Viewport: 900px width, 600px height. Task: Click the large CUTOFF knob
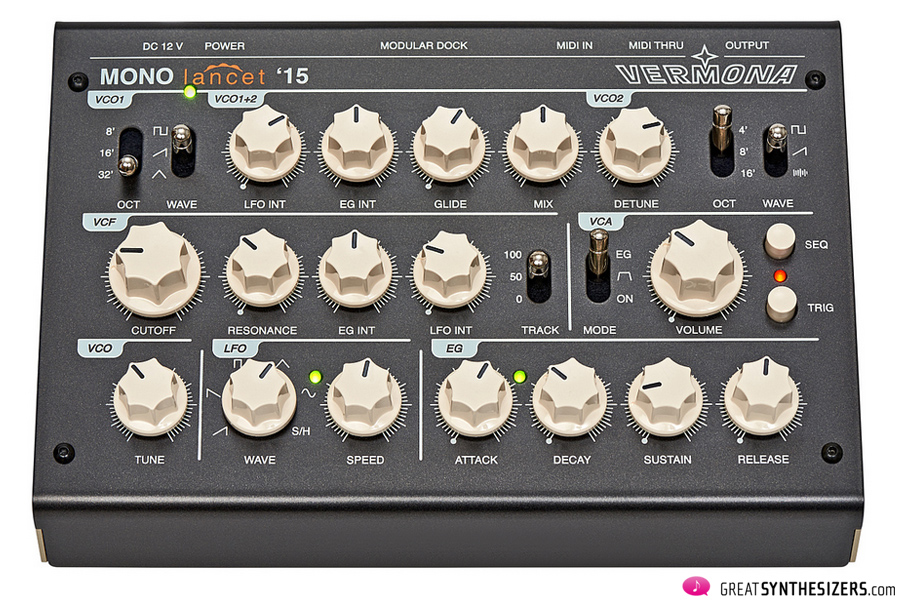click(x=154, y=270)
